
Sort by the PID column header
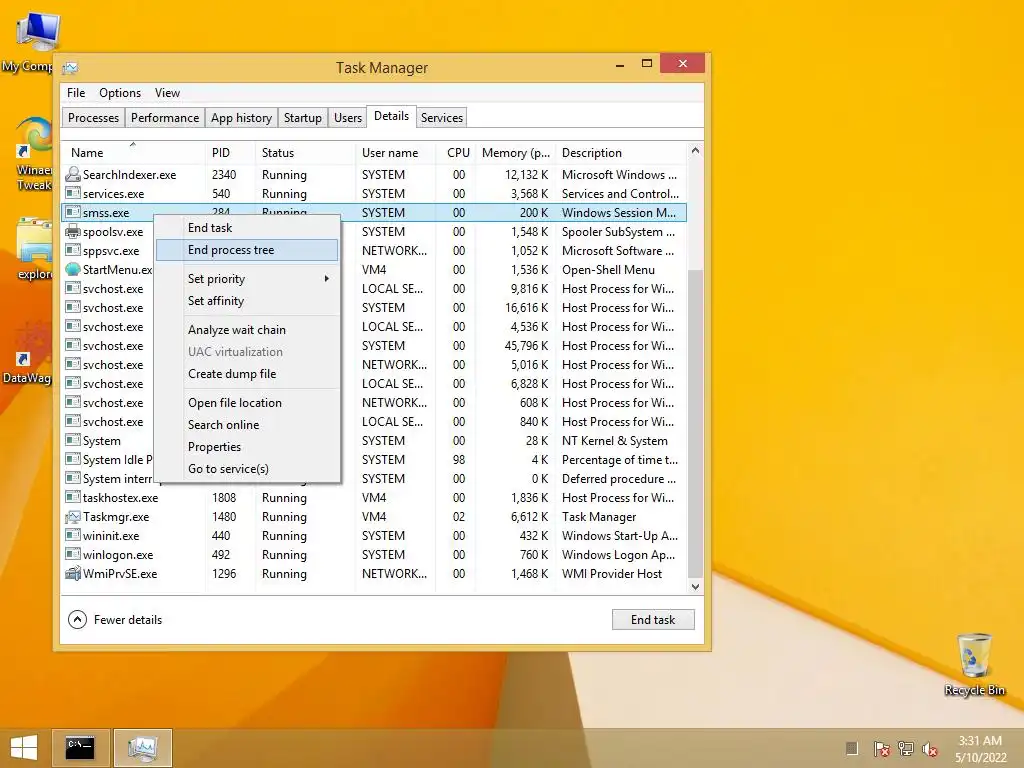[x=230, y=153]
